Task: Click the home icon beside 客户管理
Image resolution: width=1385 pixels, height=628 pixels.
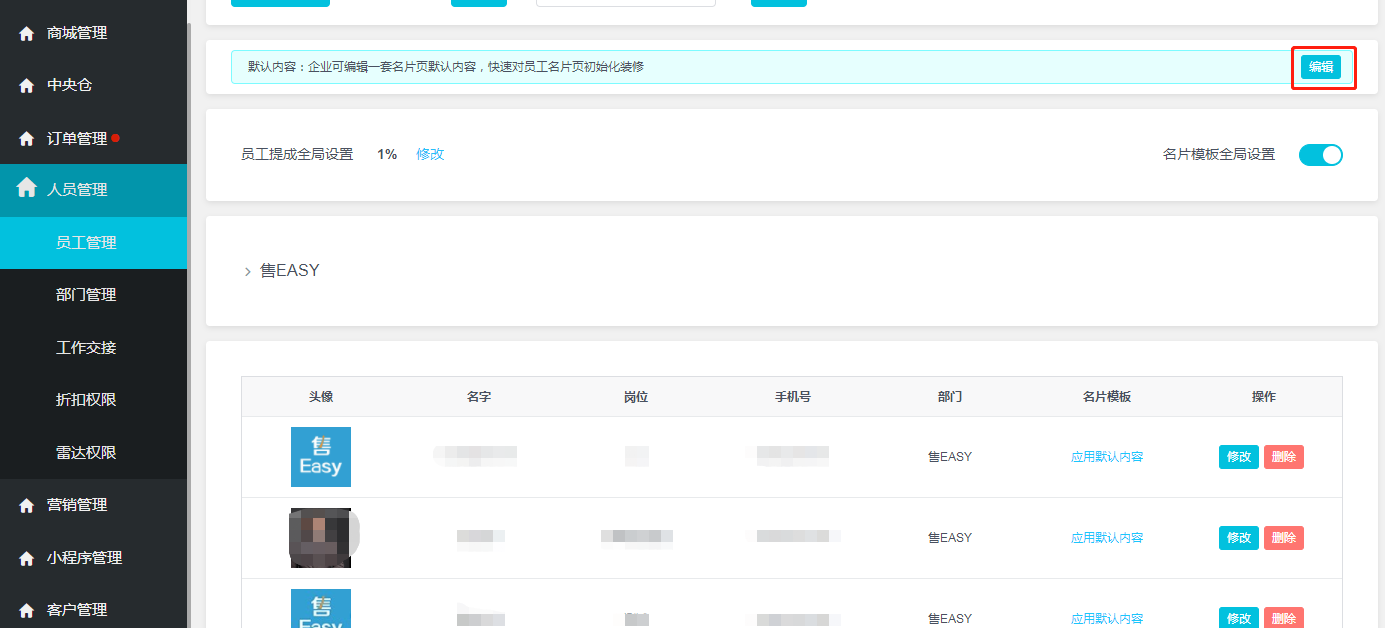Action: [27, 610]
